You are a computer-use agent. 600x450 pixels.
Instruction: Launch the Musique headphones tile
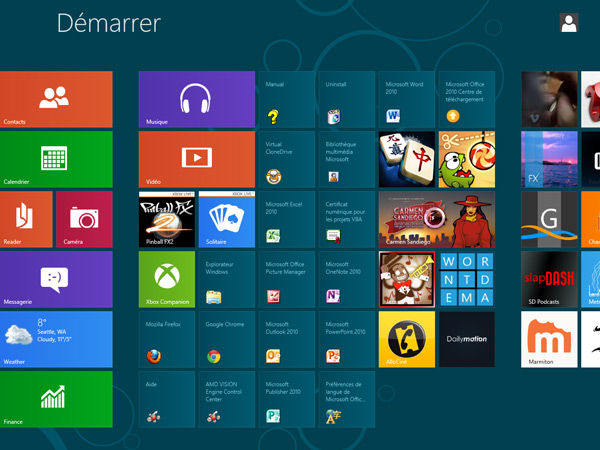196,99
